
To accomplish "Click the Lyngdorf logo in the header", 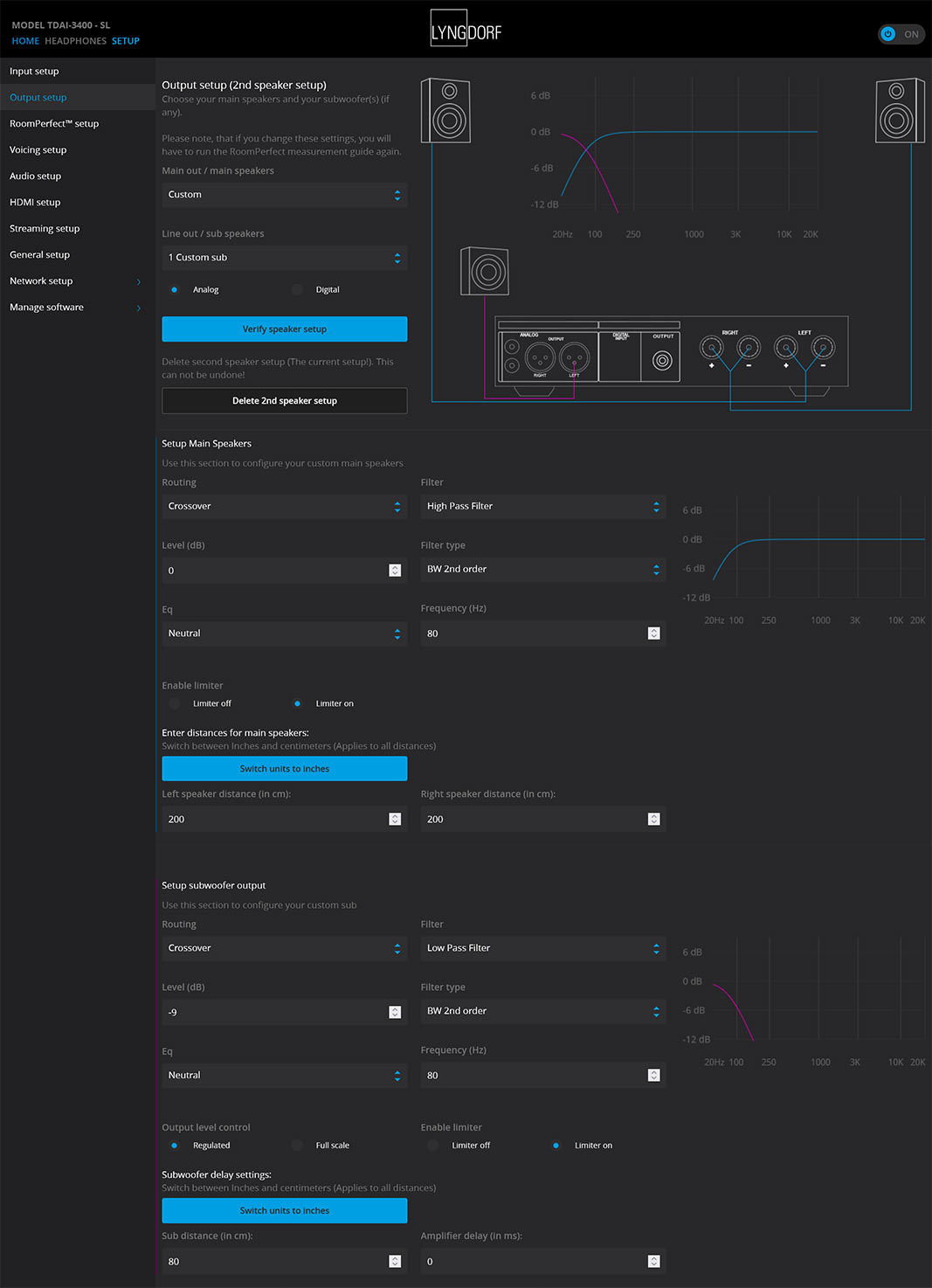I will coord(466,28).
